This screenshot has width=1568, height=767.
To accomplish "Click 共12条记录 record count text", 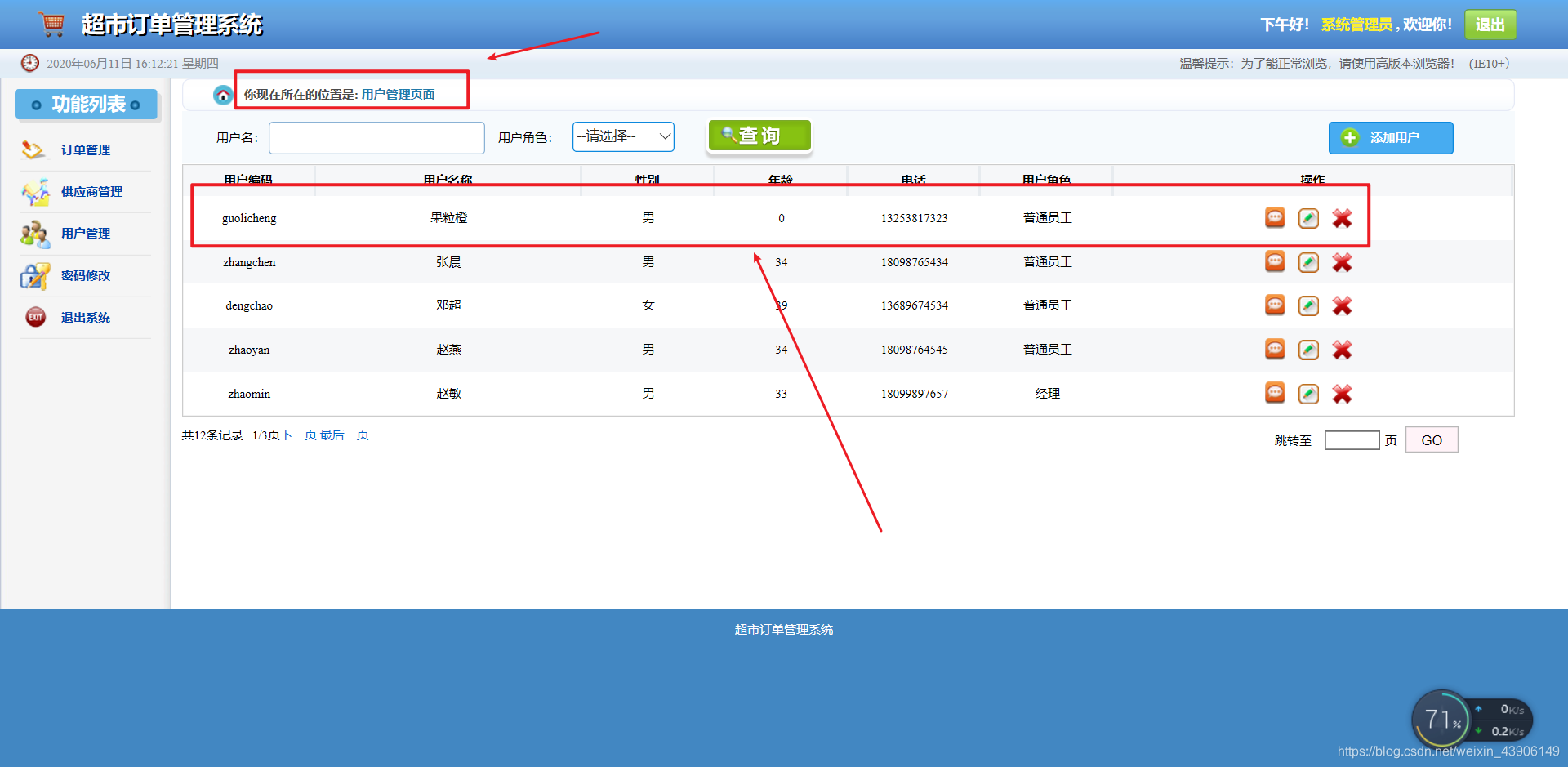I will [212, 435].
